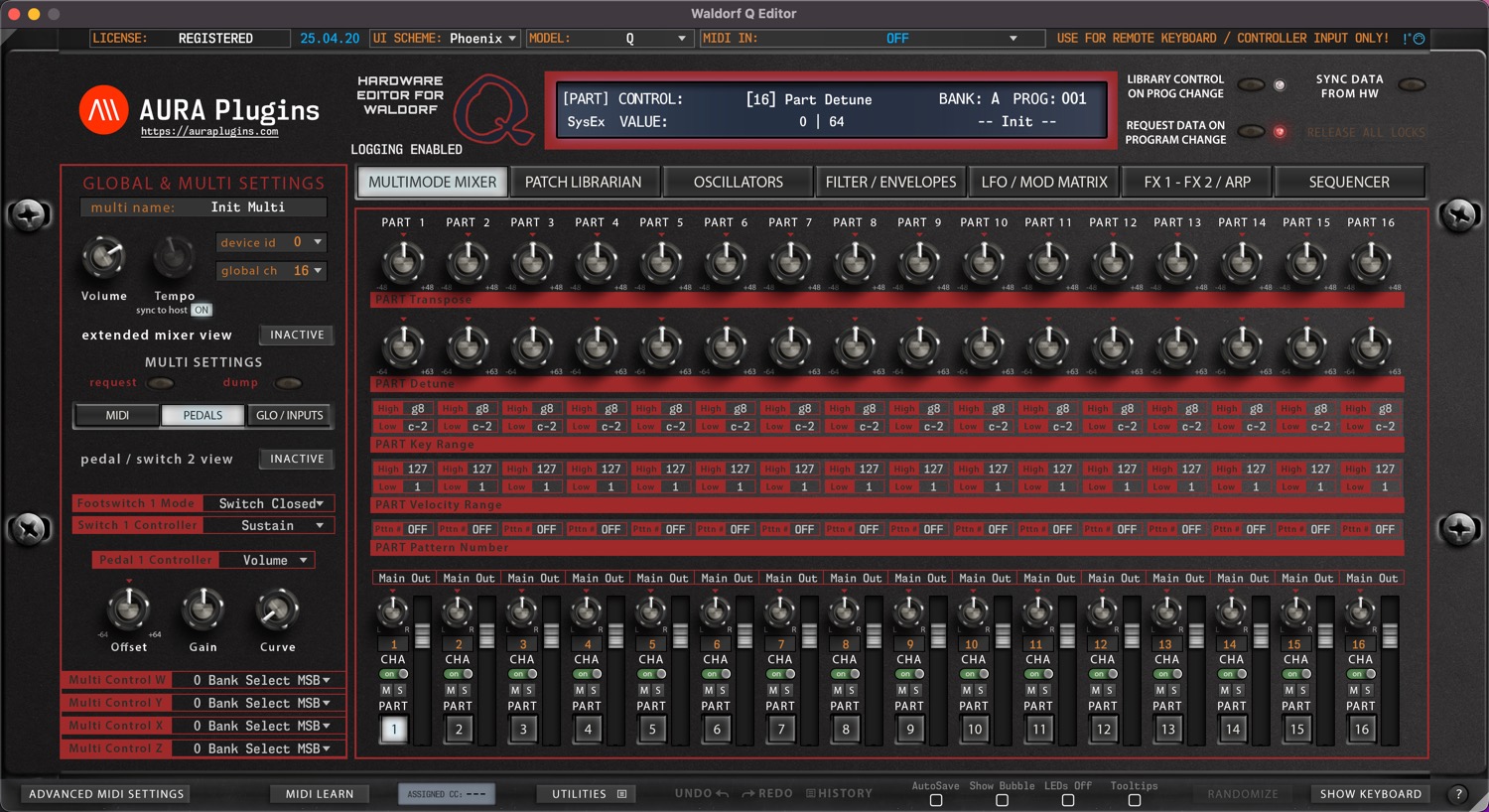
Task: Enable the AutoSave checkbox
Action: pos(936,800)
